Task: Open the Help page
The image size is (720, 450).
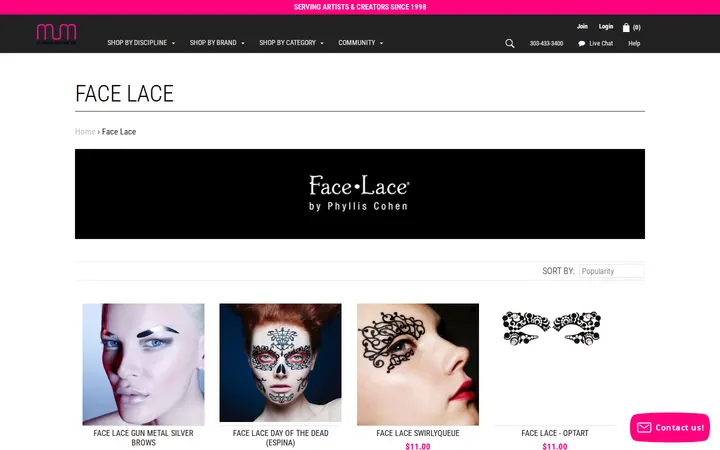Action: pyautogui.click(x=634, y=44)
